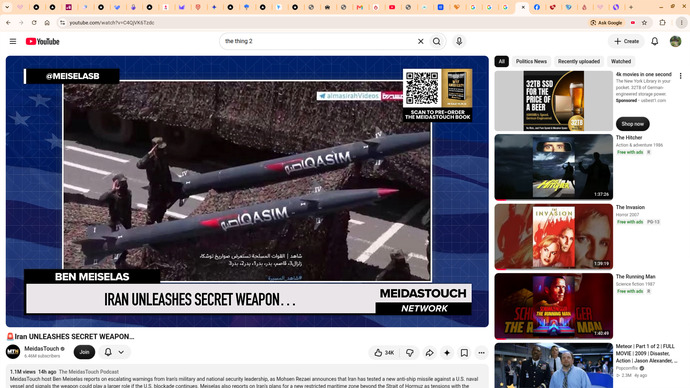690x388 pixels.
Task: Open the notifications bell in header
Action: (x=655, y=41)
